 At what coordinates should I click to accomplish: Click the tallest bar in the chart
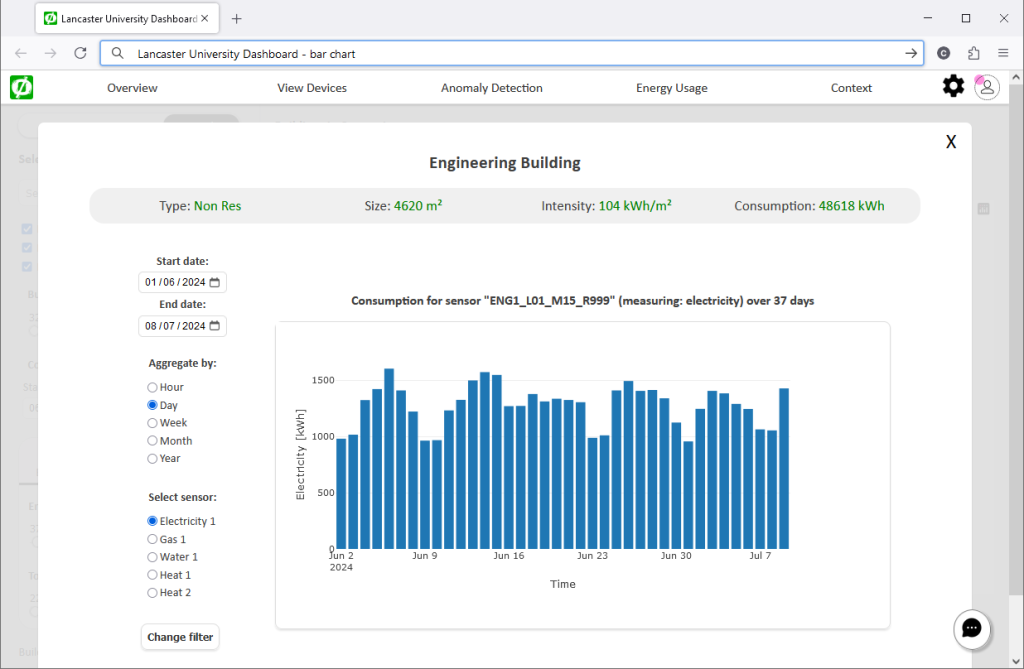pos(389,458)
